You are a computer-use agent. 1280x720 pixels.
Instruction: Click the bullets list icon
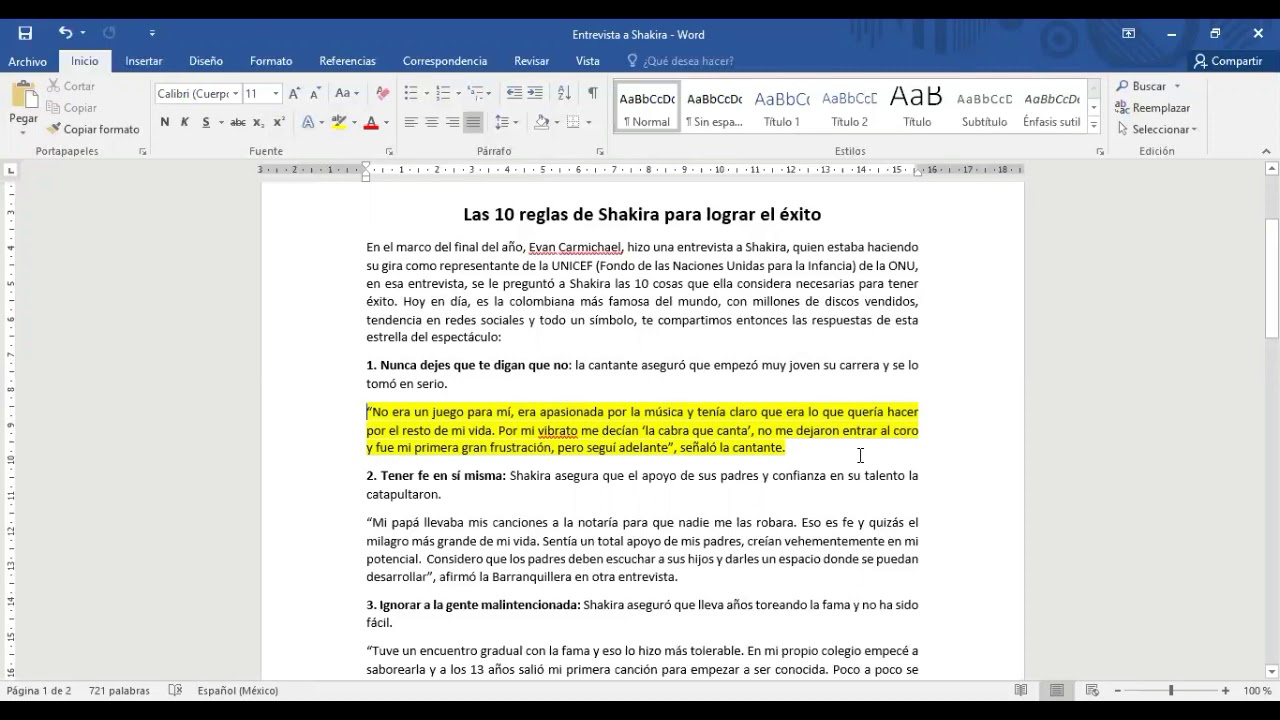pos(411,93)
